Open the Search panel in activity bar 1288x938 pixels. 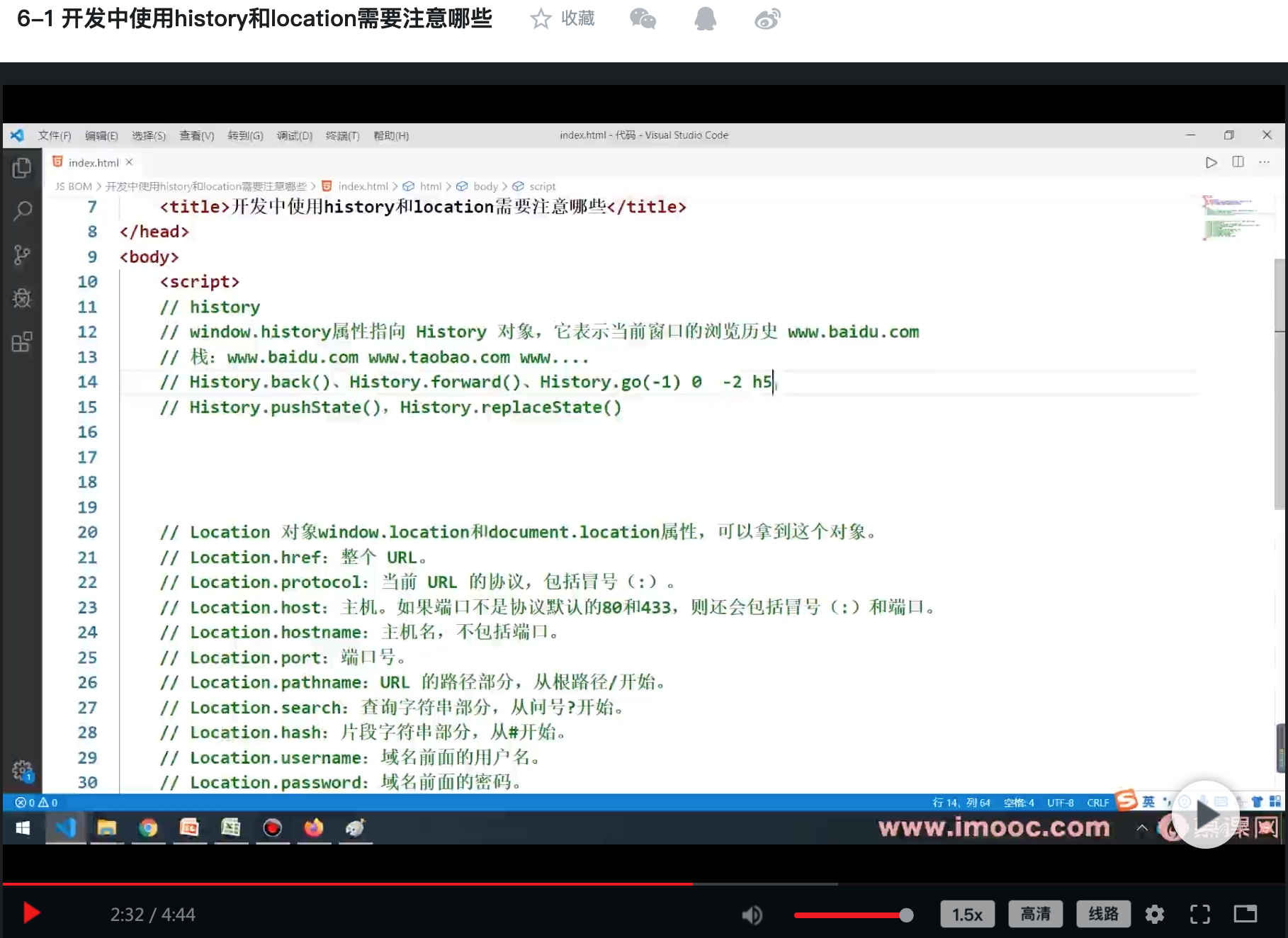(22, 210)
